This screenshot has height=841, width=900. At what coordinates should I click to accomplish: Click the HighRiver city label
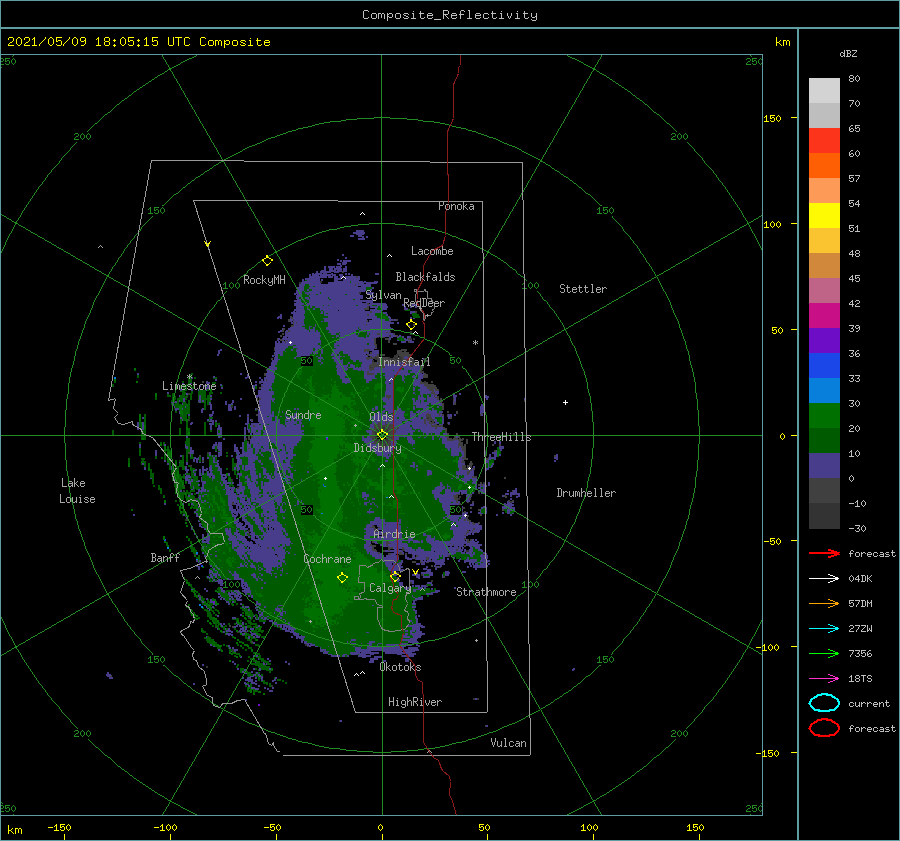click(415, 702)
